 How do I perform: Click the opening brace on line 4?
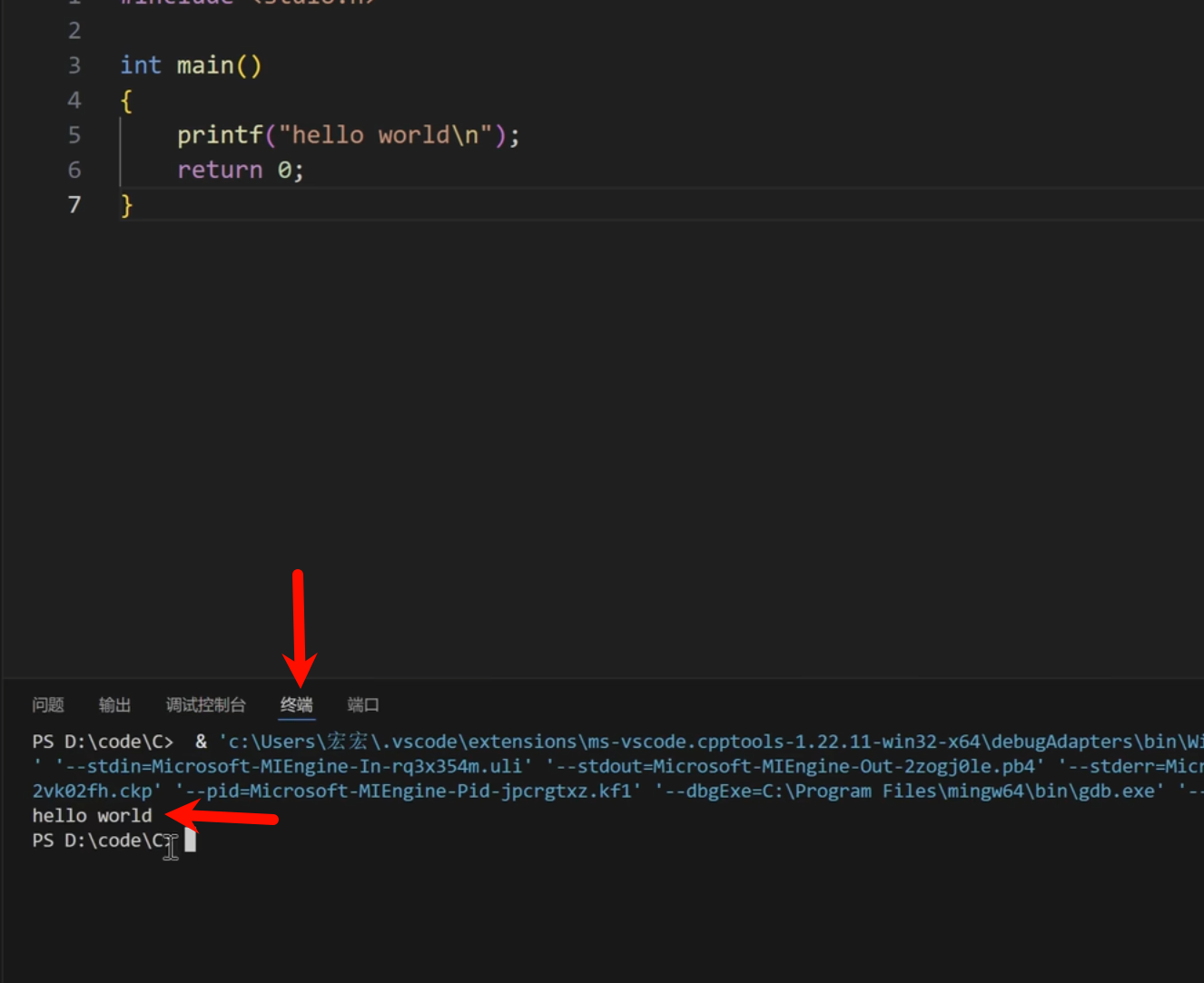(x=126, y=101)
